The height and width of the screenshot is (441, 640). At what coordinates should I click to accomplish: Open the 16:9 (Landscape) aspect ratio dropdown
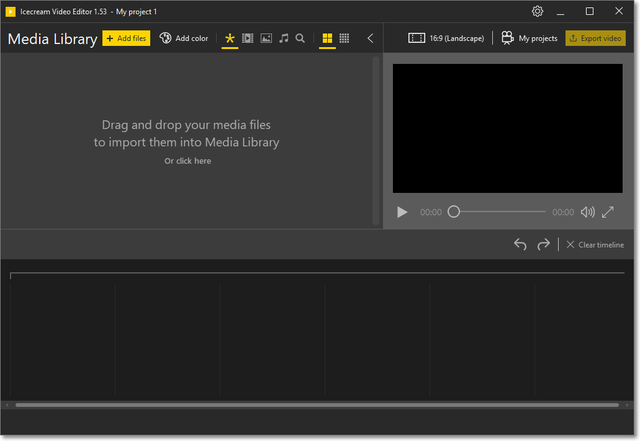(x=446, y=38)
